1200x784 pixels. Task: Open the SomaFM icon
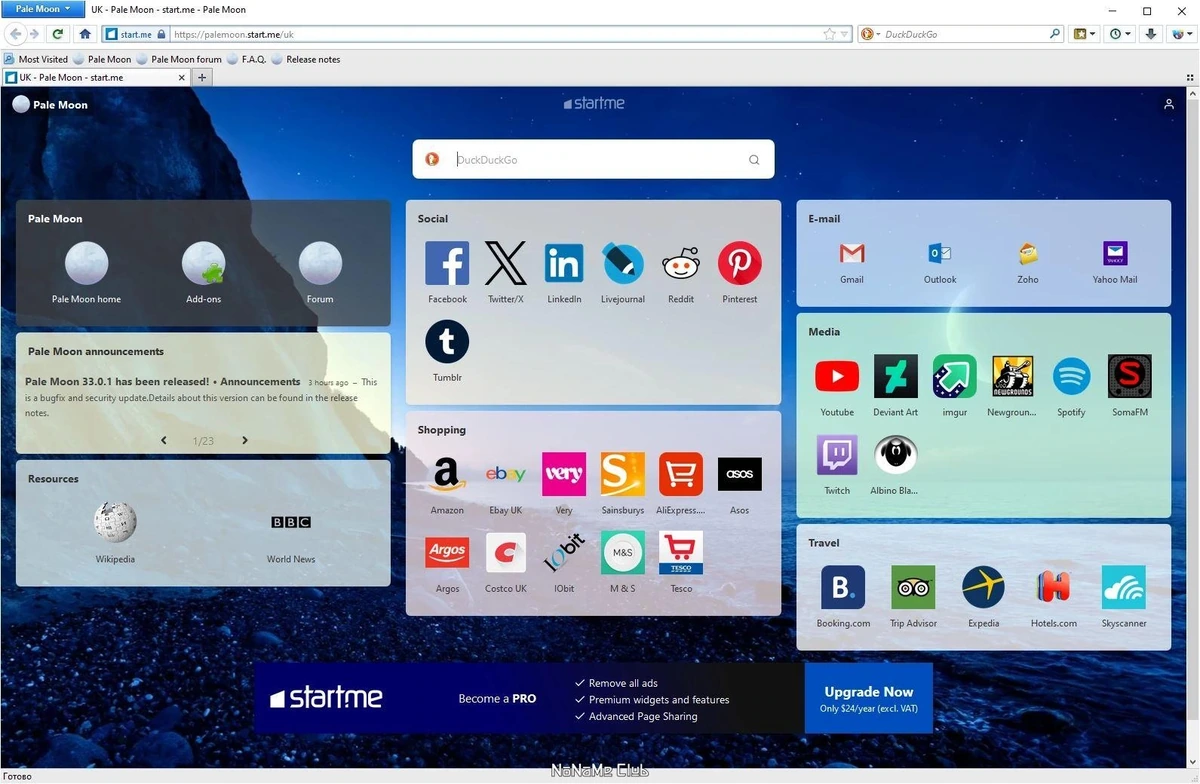click(1130, 377)
